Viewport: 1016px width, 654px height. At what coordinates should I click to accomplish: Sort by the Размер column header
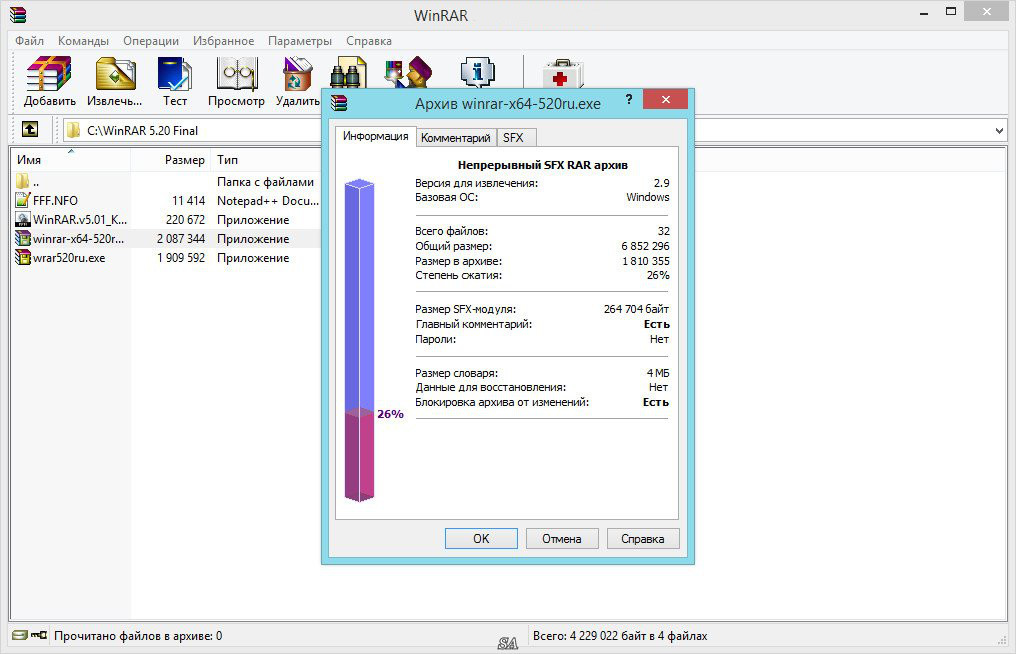[171, 159]
